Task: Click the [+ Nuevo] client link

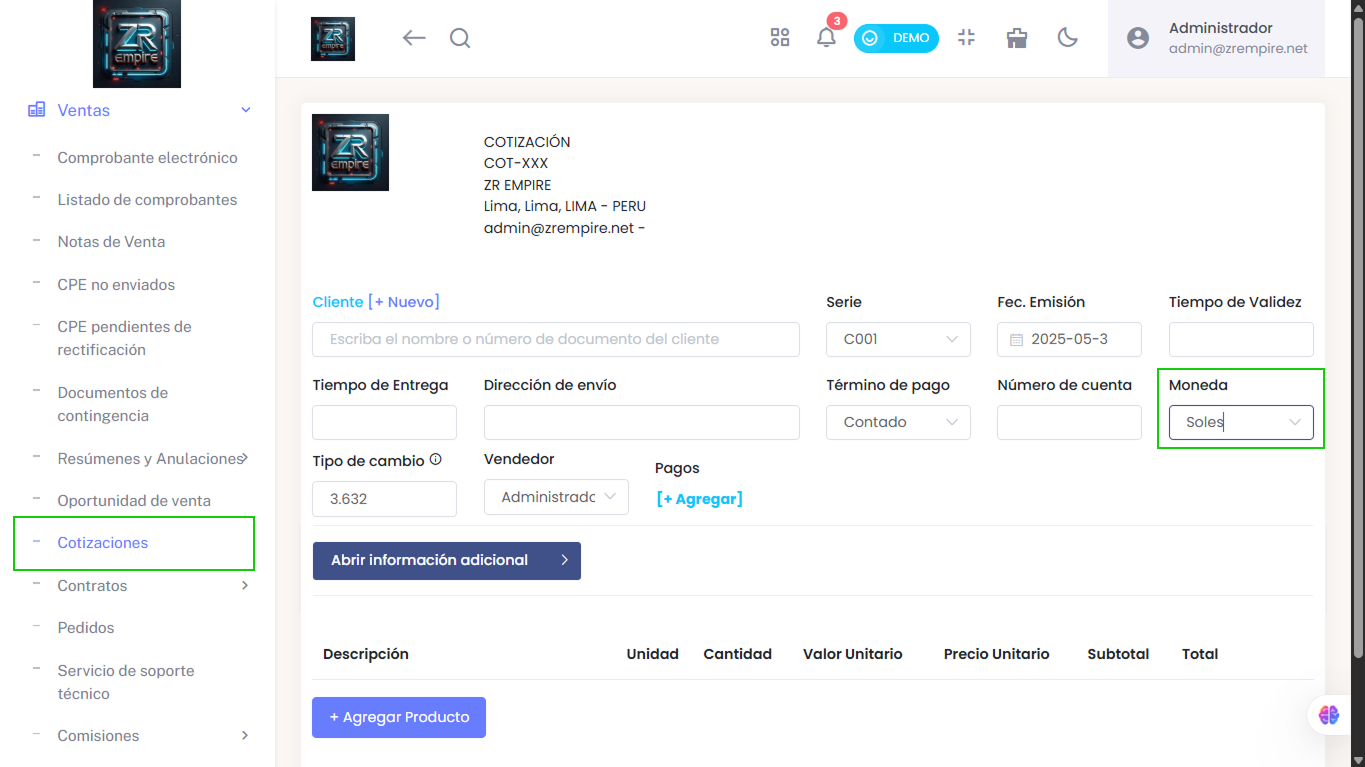Action: pos(404,302)
